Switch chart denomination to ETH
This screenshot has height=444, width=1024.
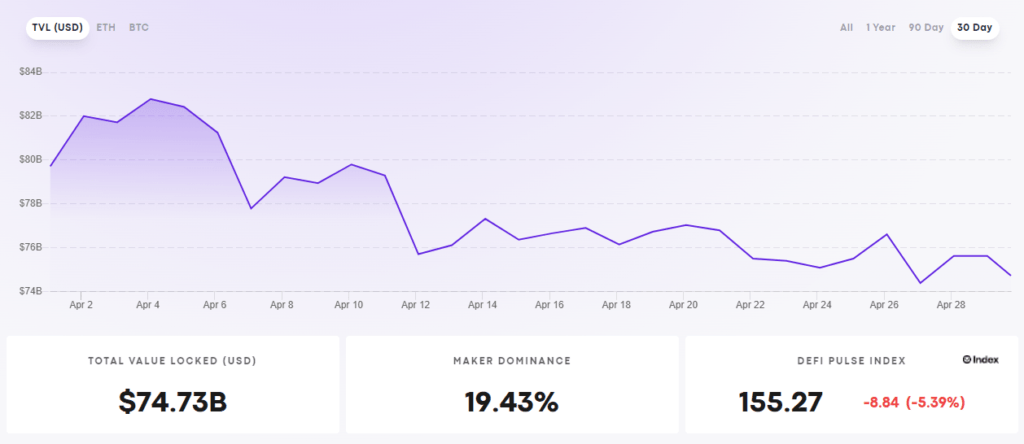pyautogui.click(x=106, y=27)
